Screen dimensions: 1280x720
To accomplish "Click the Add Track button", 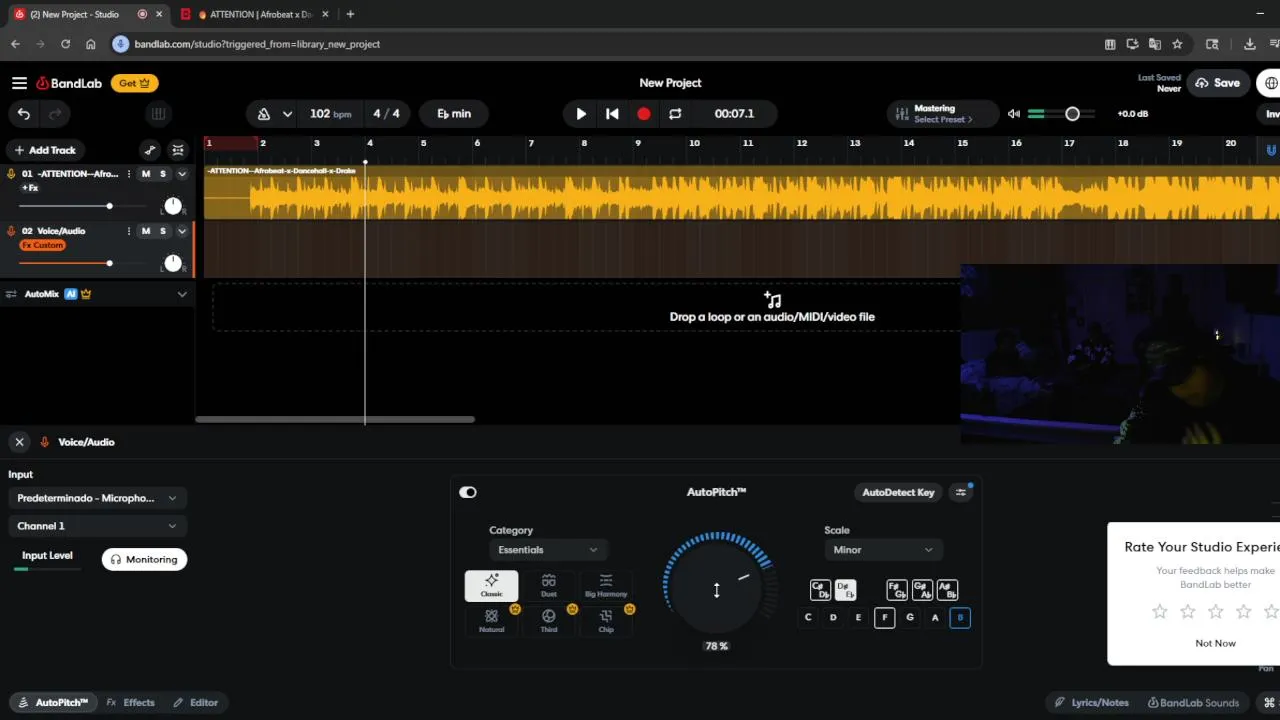I will tap(45, 150).
